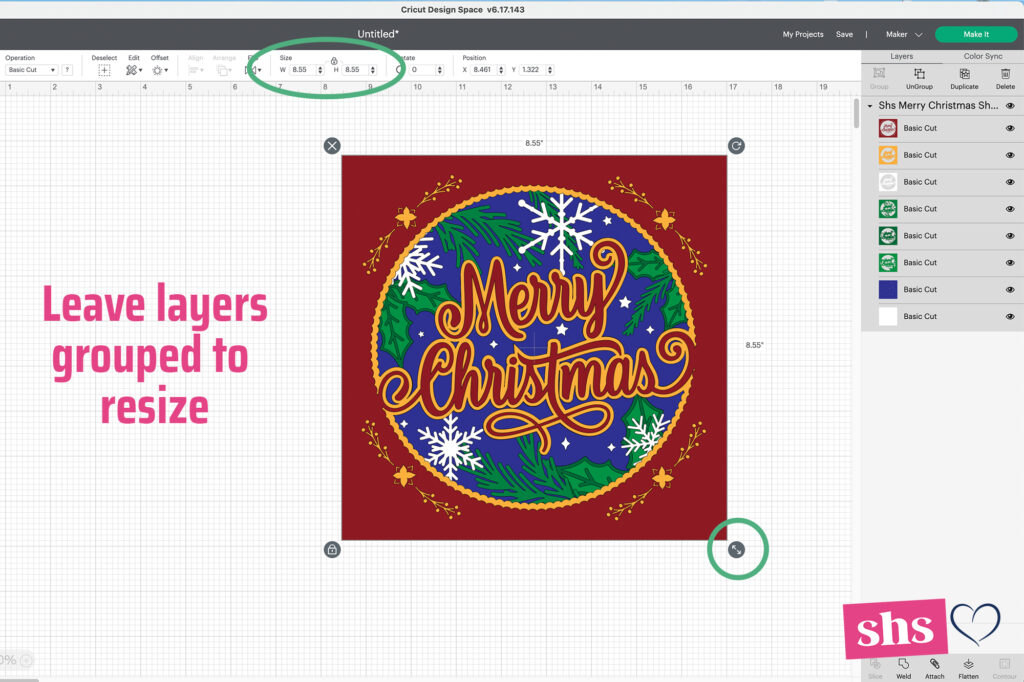Hide the first green Basic Cut layer
This screenshot has height=682, width=1024.
coord(1010,209)
